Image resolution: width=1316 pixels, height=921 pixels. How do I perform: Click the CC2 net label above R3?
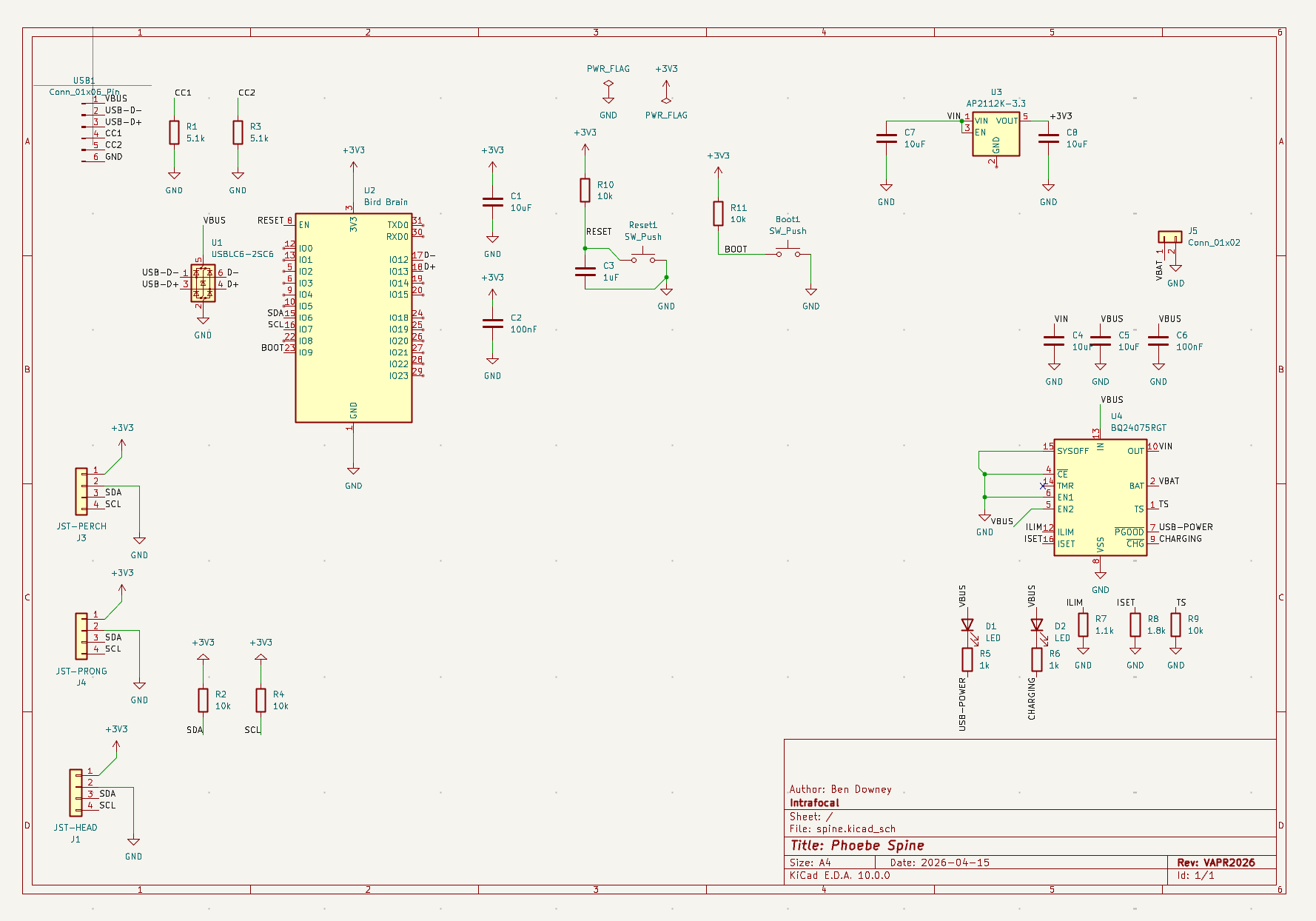[246, 93]
